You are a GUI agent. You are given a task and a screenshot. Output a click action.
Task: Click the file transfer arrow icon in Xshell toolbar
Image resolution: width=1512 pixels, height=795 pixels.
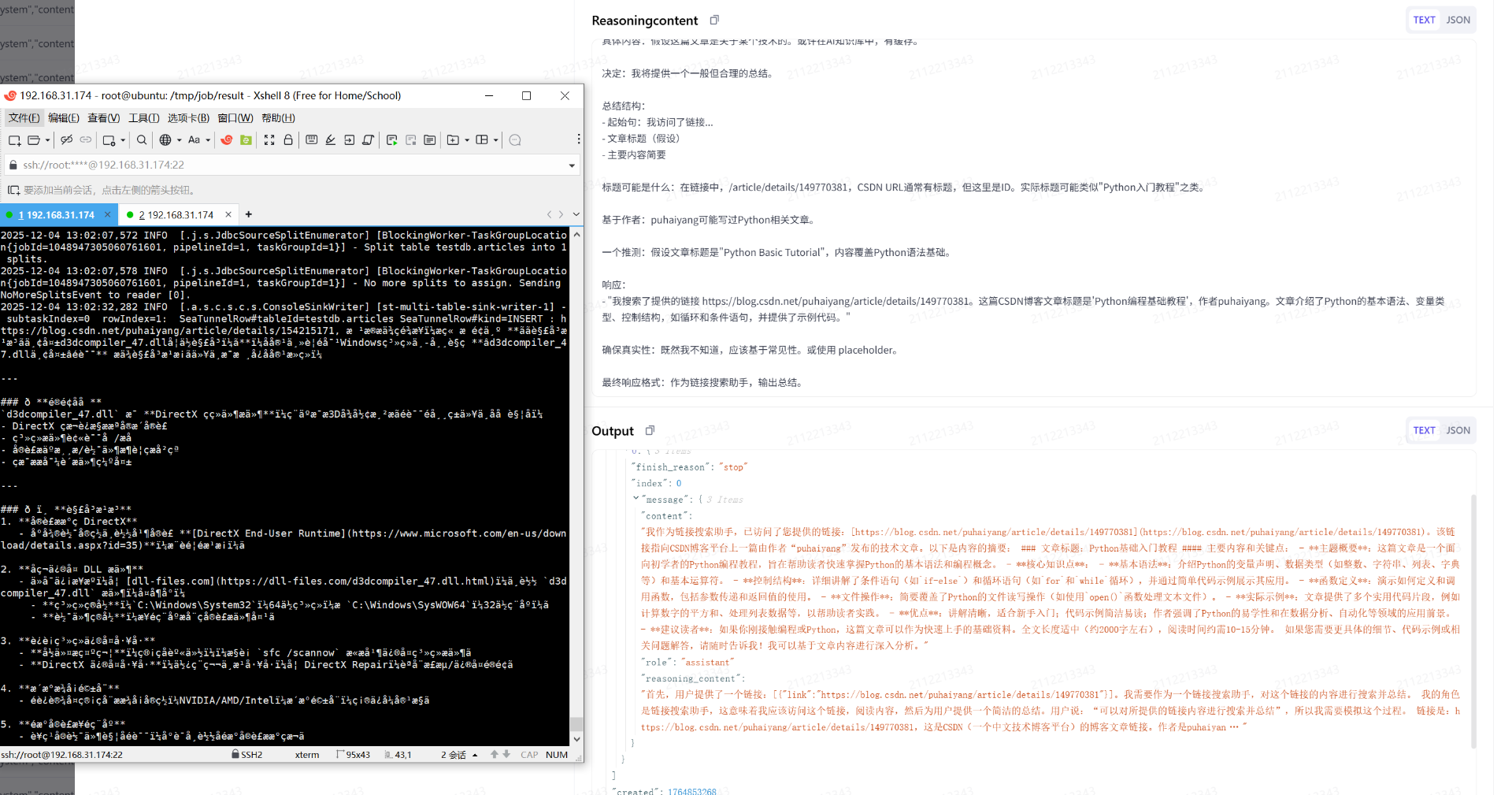[x=350, y=140]
